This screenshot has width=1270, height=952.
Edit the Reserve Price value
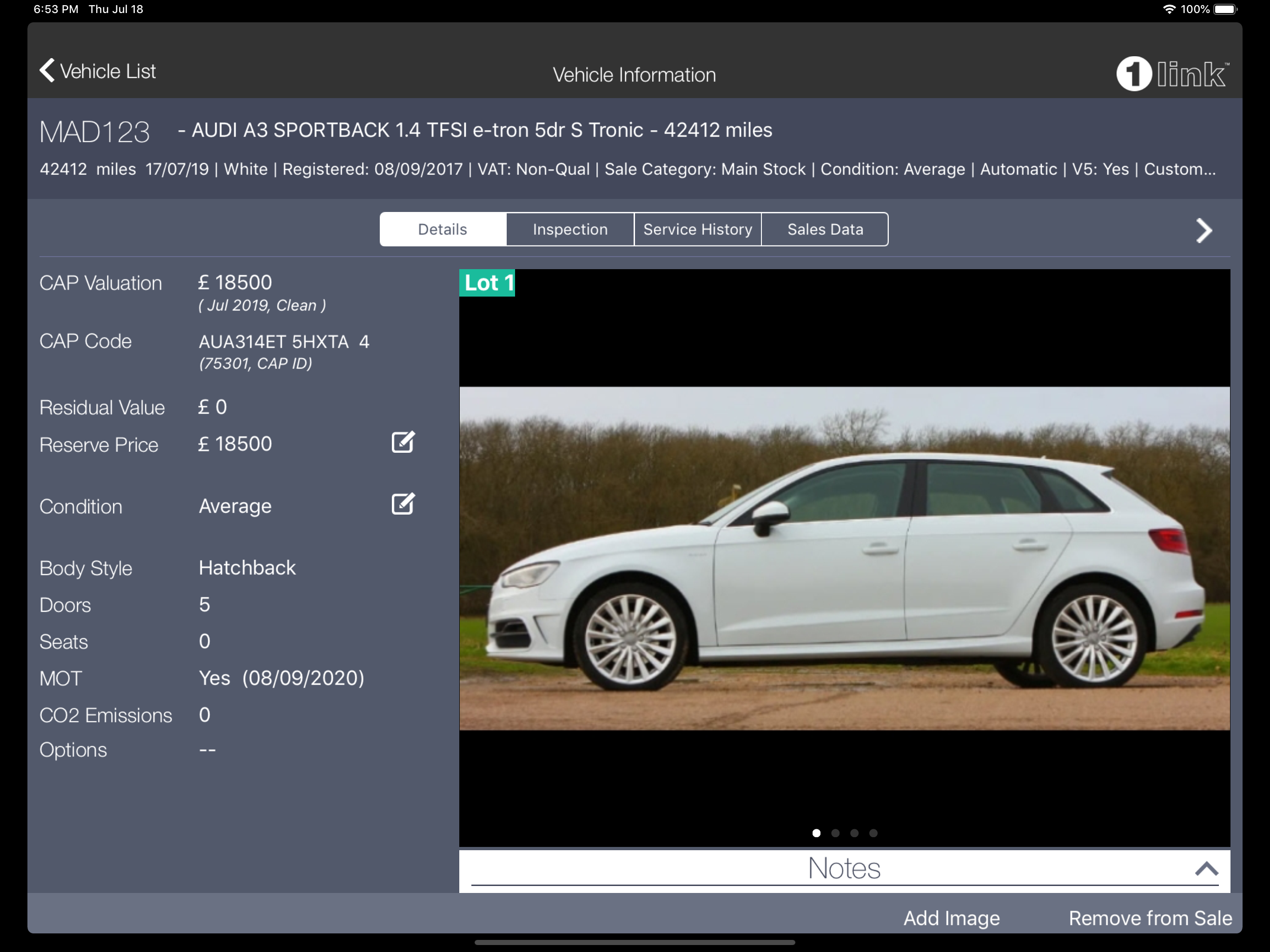coord(403,442)
